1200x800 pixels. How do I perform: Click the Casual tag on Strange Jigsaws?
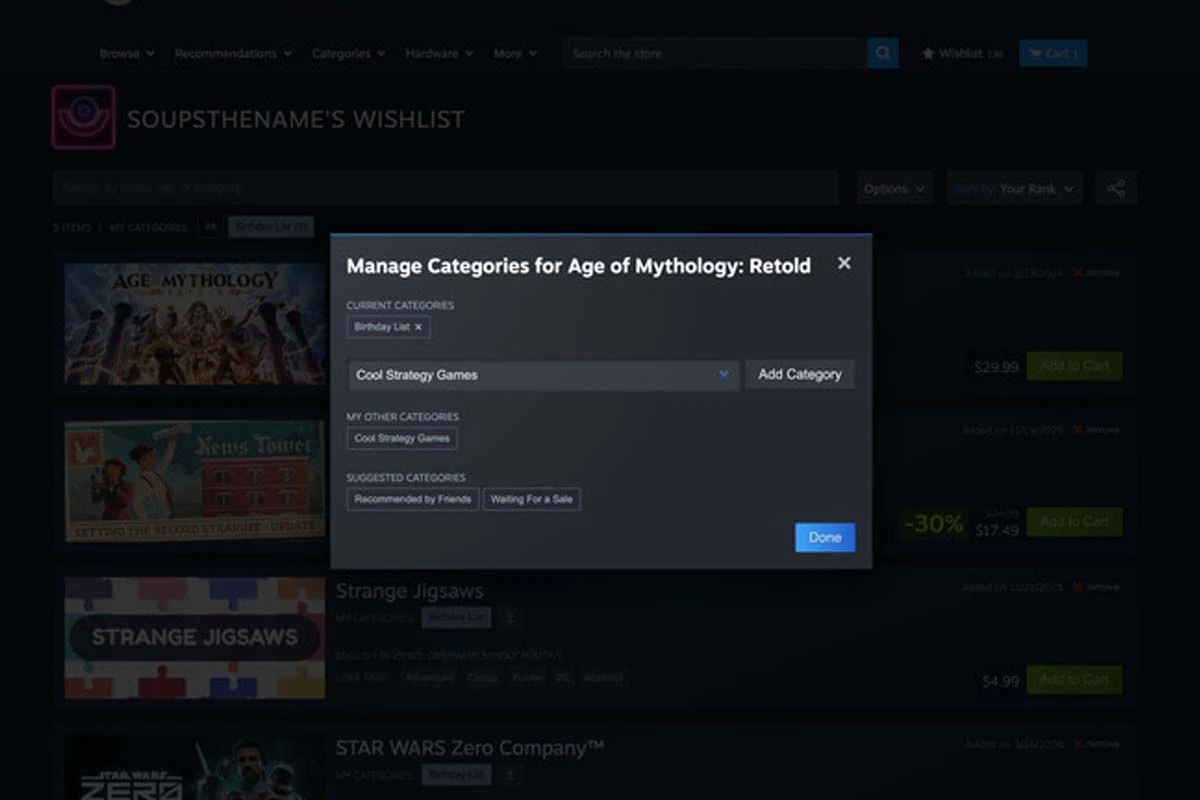[484, 677]
